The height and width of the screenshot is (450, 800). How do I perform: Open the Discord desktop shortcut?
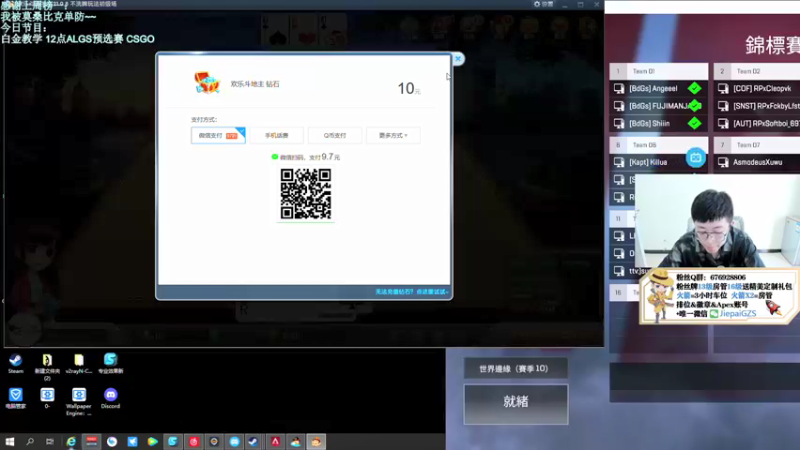(x=110, y=398)
